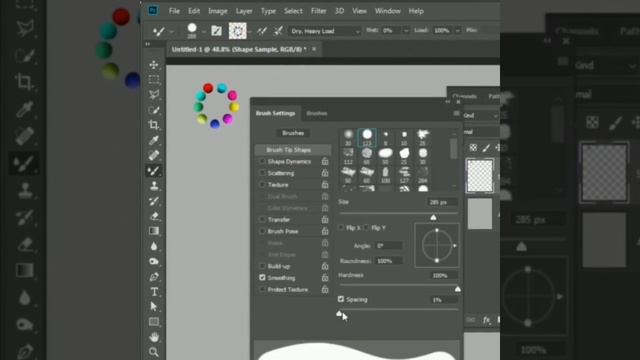Select the Quick Selection tool

click(154, 110)
